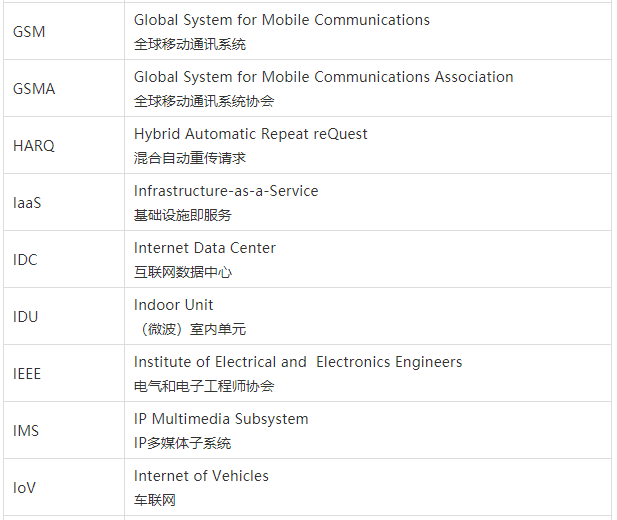Click the HARQ abbreviation cell
This screenshot has width=617, height=520.
tap(34, 146)
